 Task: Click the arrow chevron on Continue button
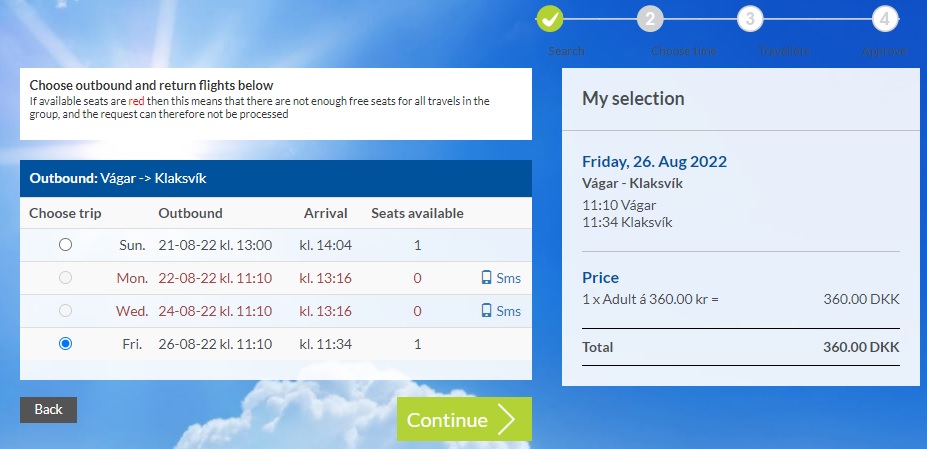coord(507,420)
